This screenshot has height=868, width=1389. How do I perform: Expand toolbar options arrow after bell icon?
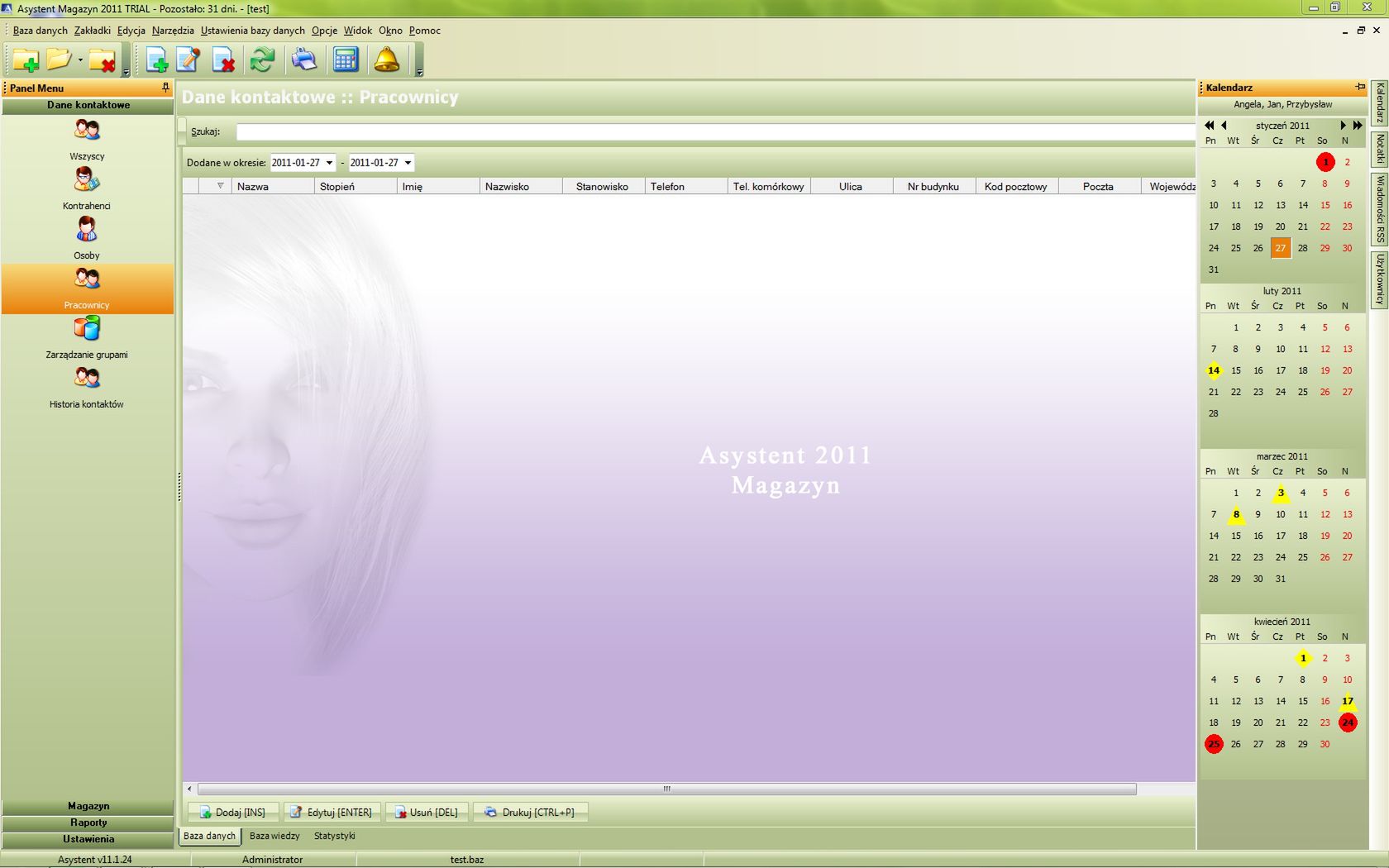(x=419, y=73)
